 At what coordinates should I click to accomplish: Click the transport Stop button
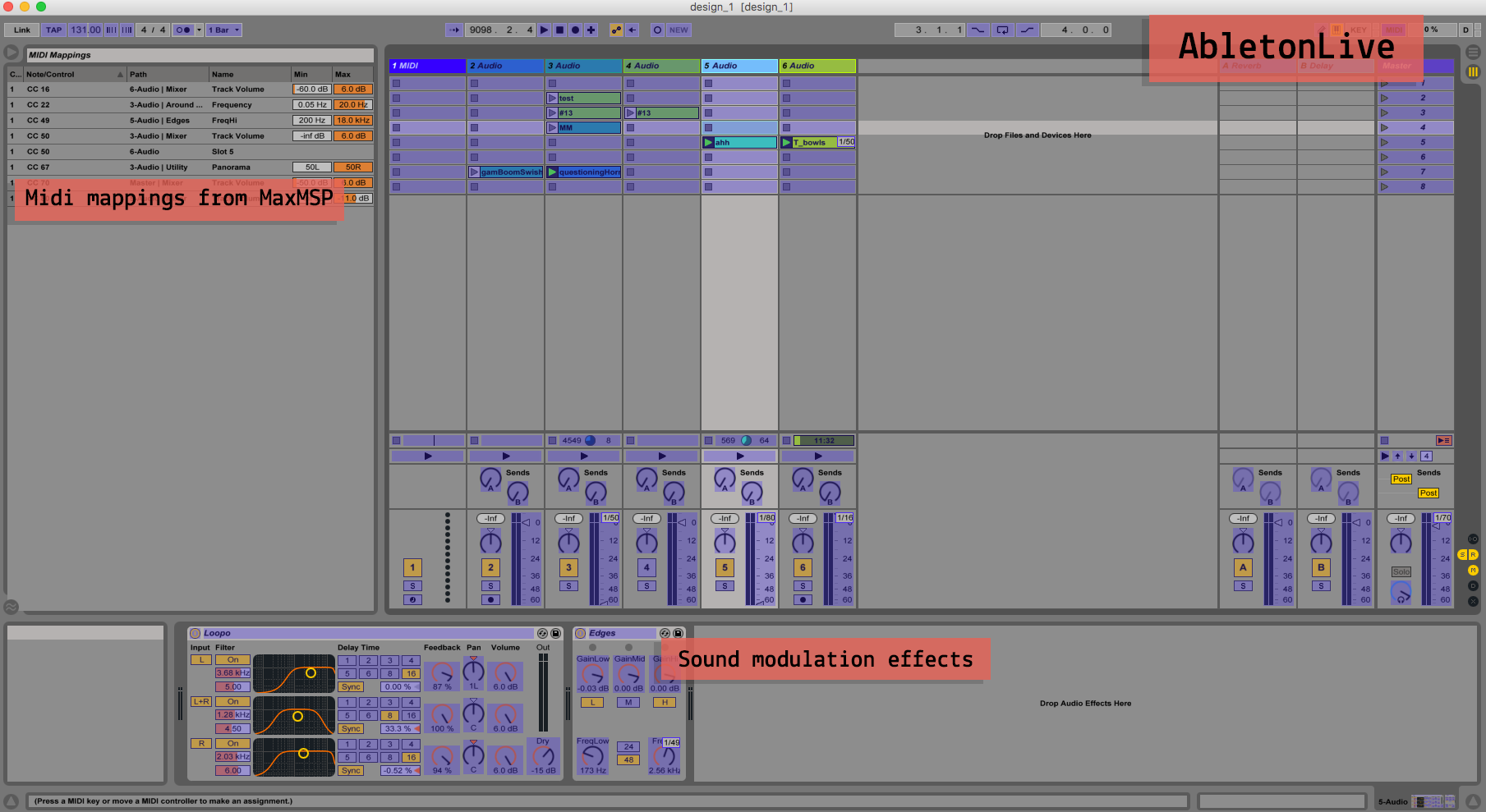559,30
